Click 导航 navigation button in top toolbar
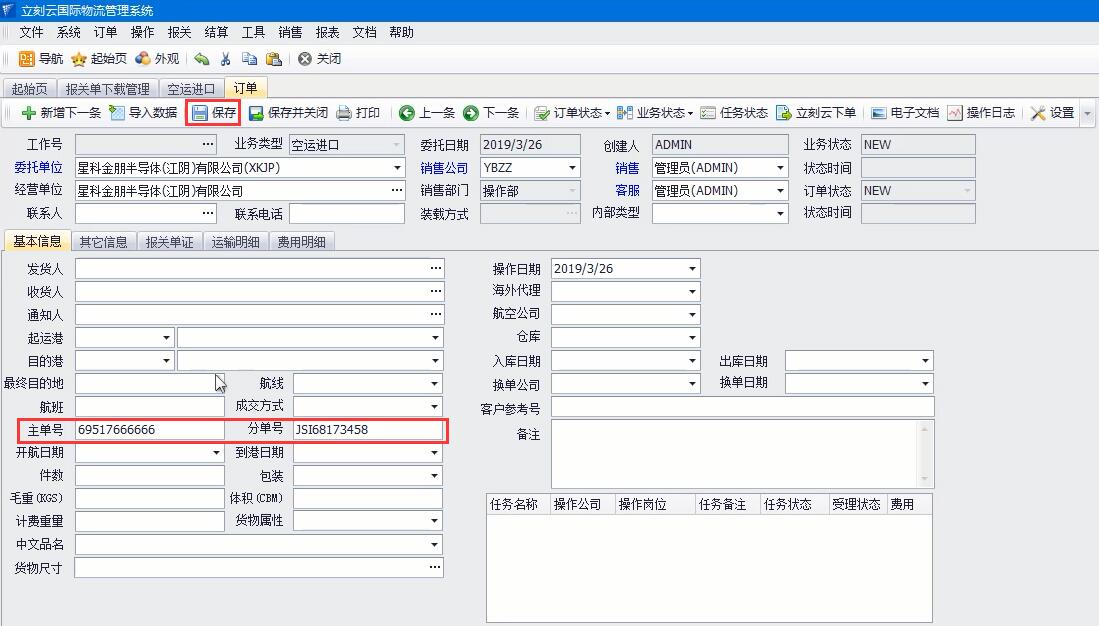This screenshot has width=1099, height=626. [42, 59]
